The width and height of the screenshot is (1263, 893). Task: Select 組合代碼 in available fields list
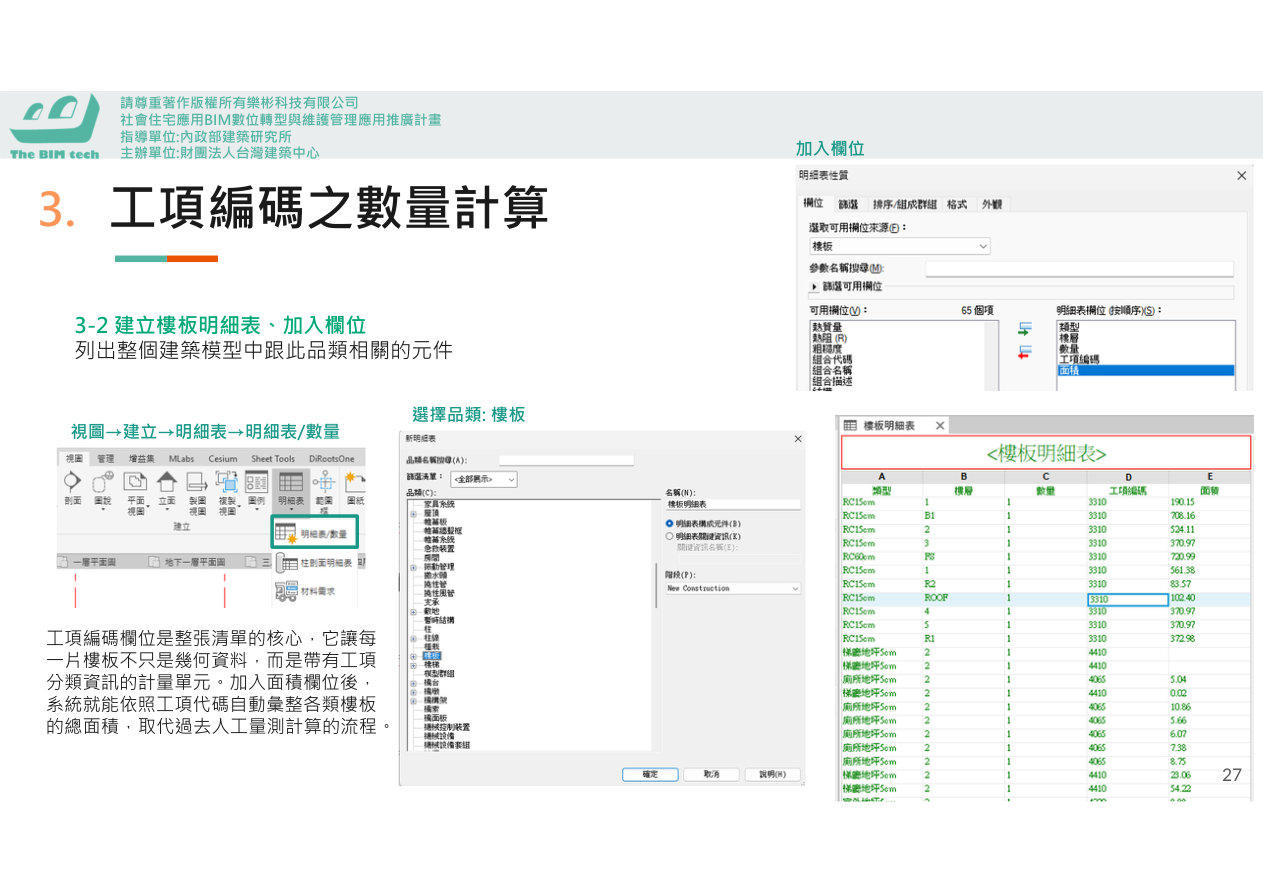pos(832,359)
